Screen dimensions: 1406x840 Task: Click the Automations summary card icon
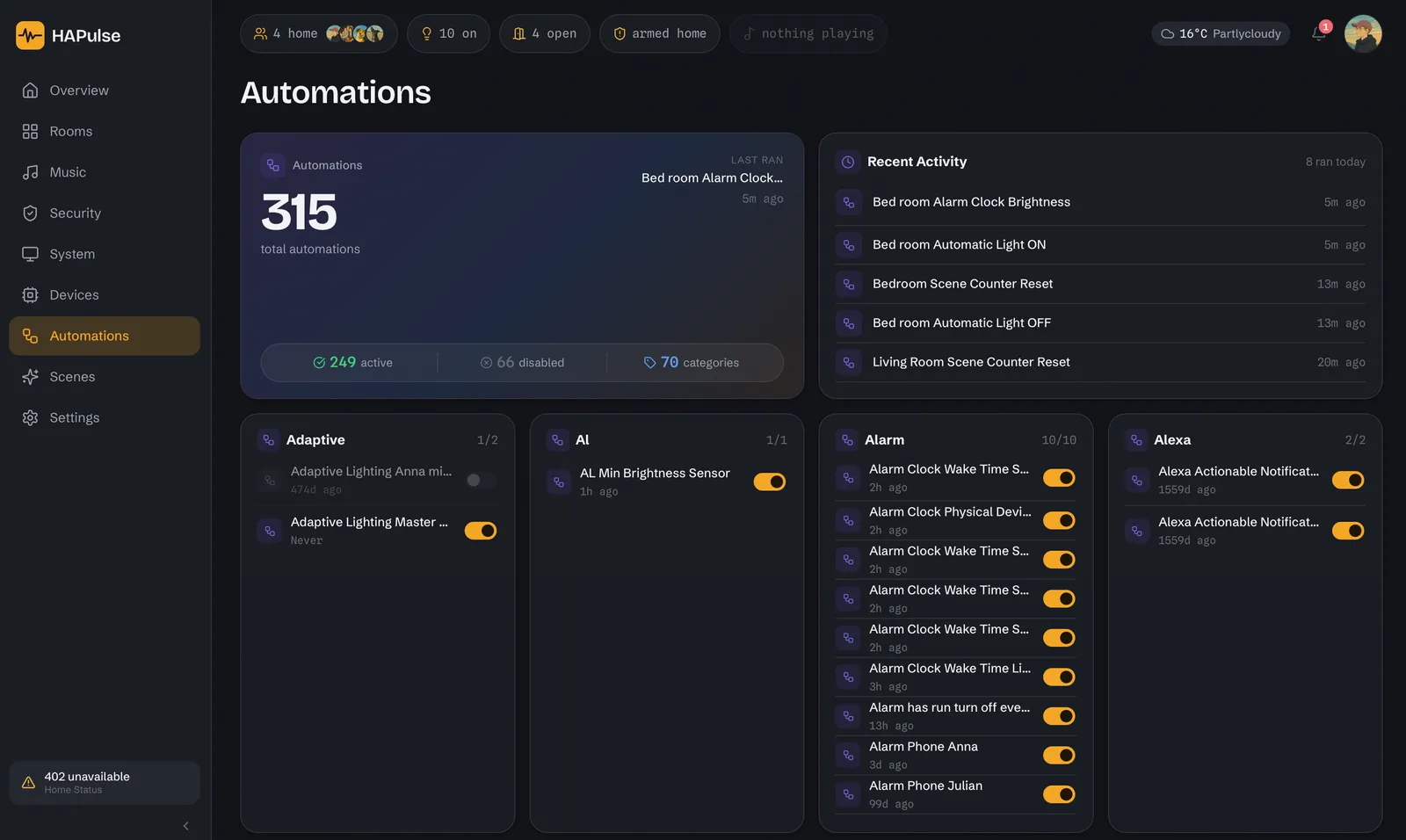point(272,165)
